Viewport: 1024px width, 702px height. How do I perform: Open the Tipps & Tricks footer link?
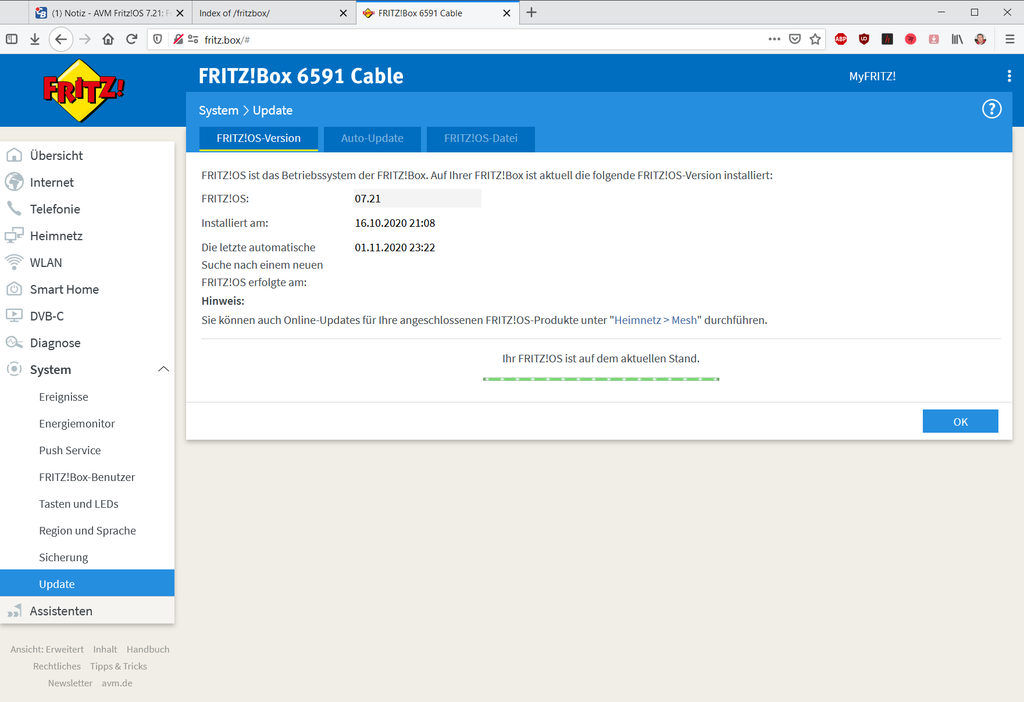pos(118,666)
